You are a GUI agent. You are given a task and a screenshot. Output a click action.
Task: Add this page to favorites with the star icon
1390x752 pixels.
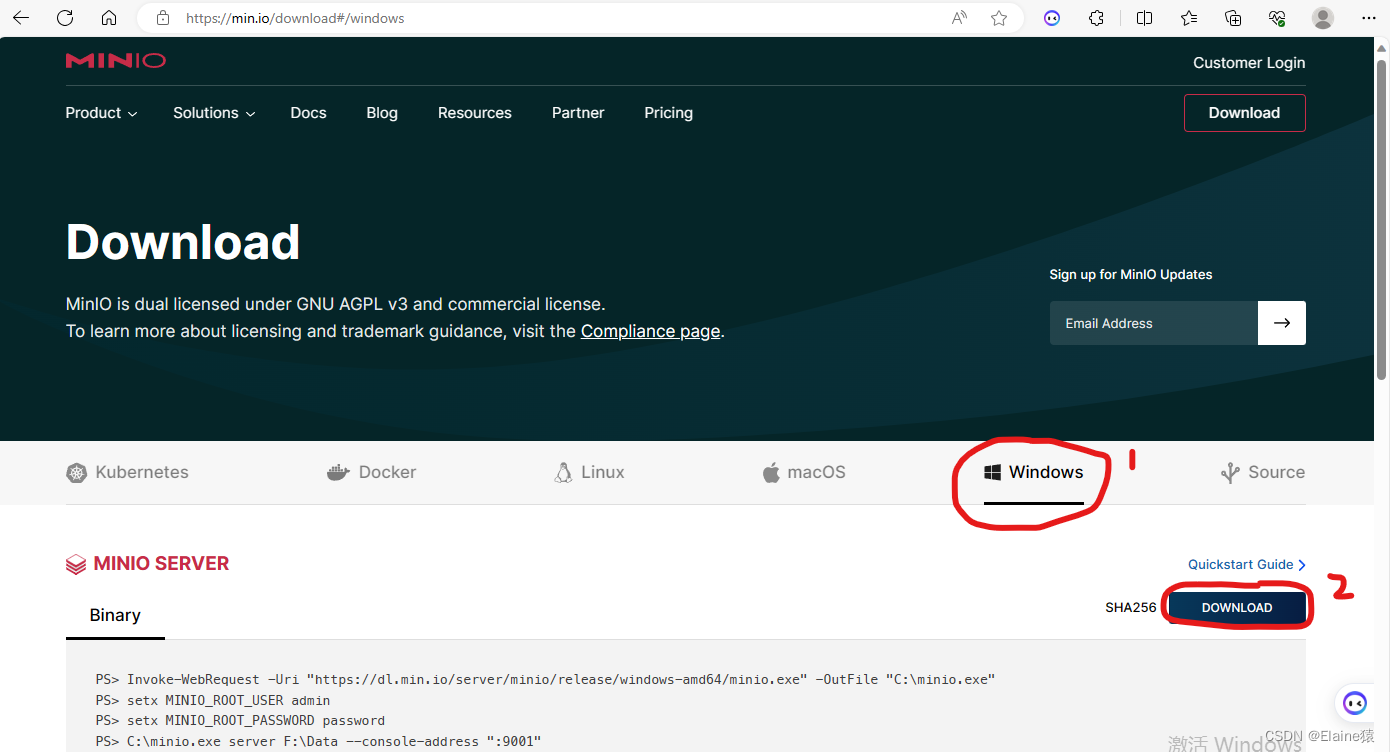tap(998, 18)
